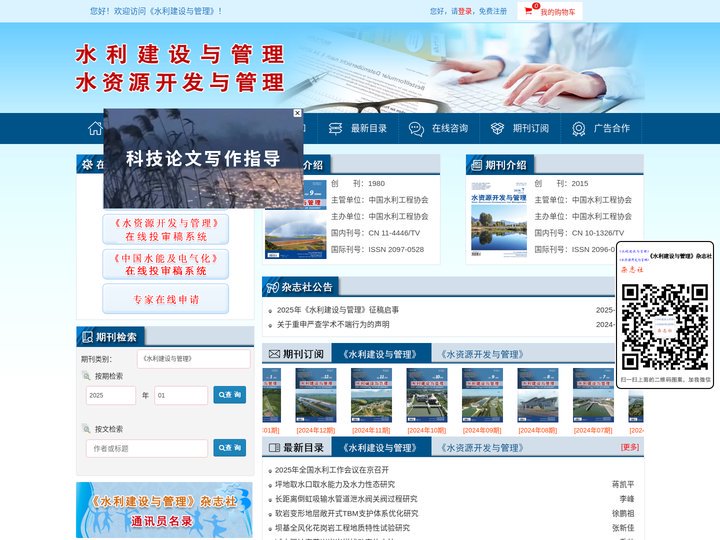Open the 通讯员名录 banner
720x540 pixels.
(164, 510)
